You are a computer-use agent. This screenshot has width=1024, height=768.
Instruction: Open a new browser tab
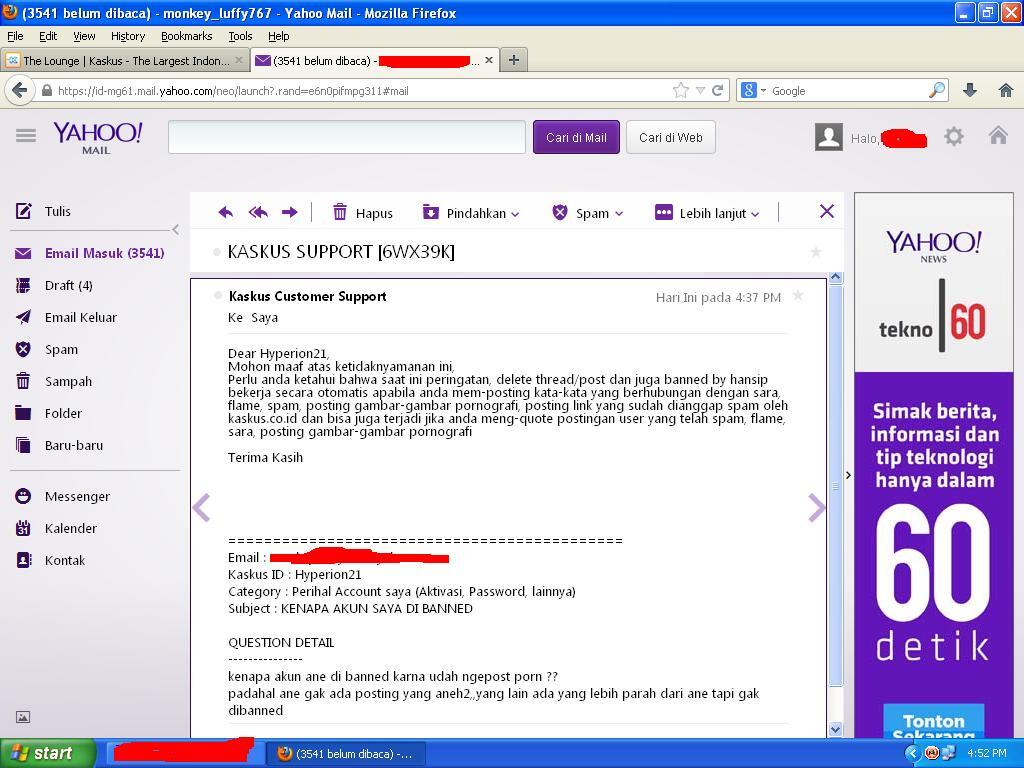click(x=514, y=60)
